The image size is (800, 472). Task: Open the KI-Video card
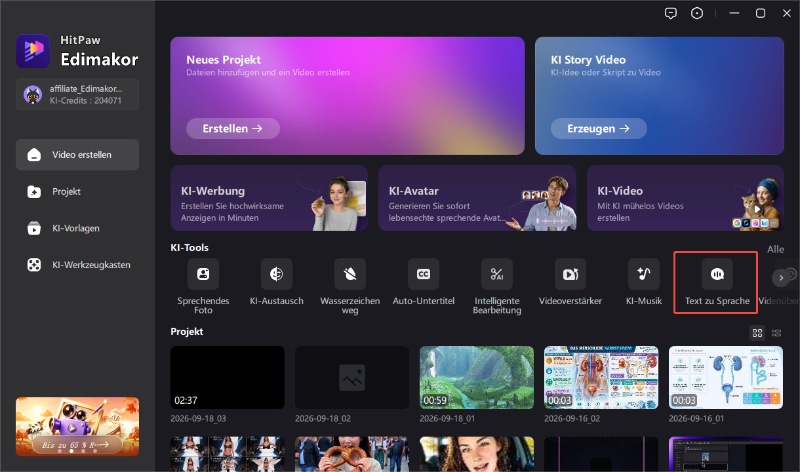(685, 198)
